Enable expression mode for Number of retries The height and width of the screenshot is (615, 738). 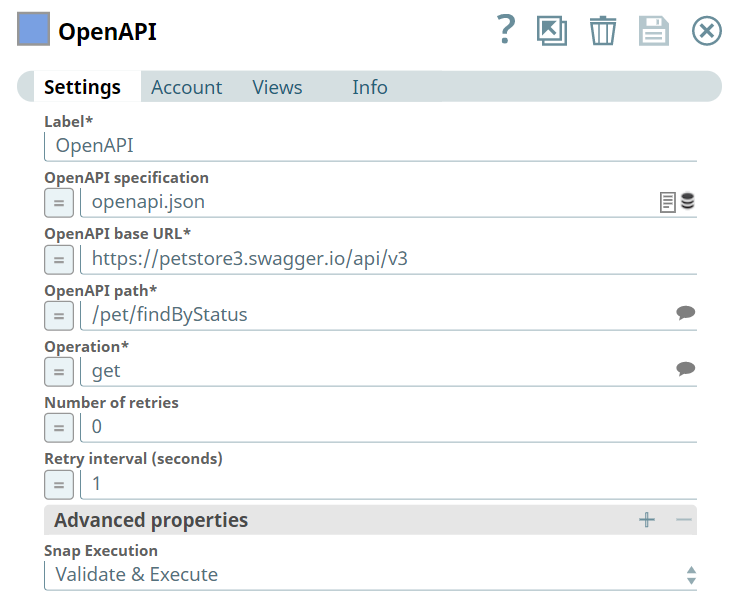point(59,428)
